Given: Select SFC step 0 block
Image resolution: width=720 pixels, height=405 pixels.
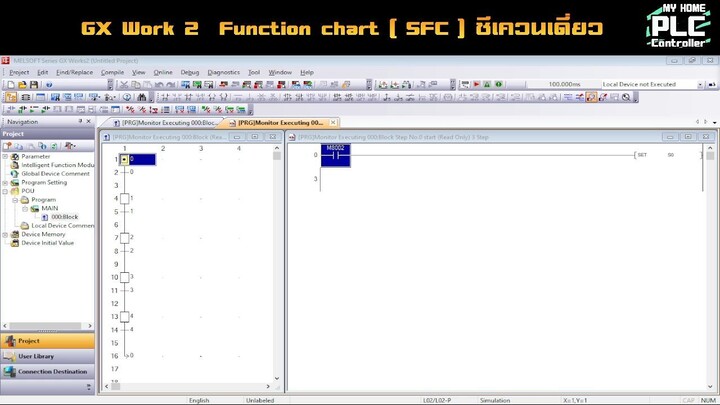Looking at the screenshot, I should click(x=137, y=159).
